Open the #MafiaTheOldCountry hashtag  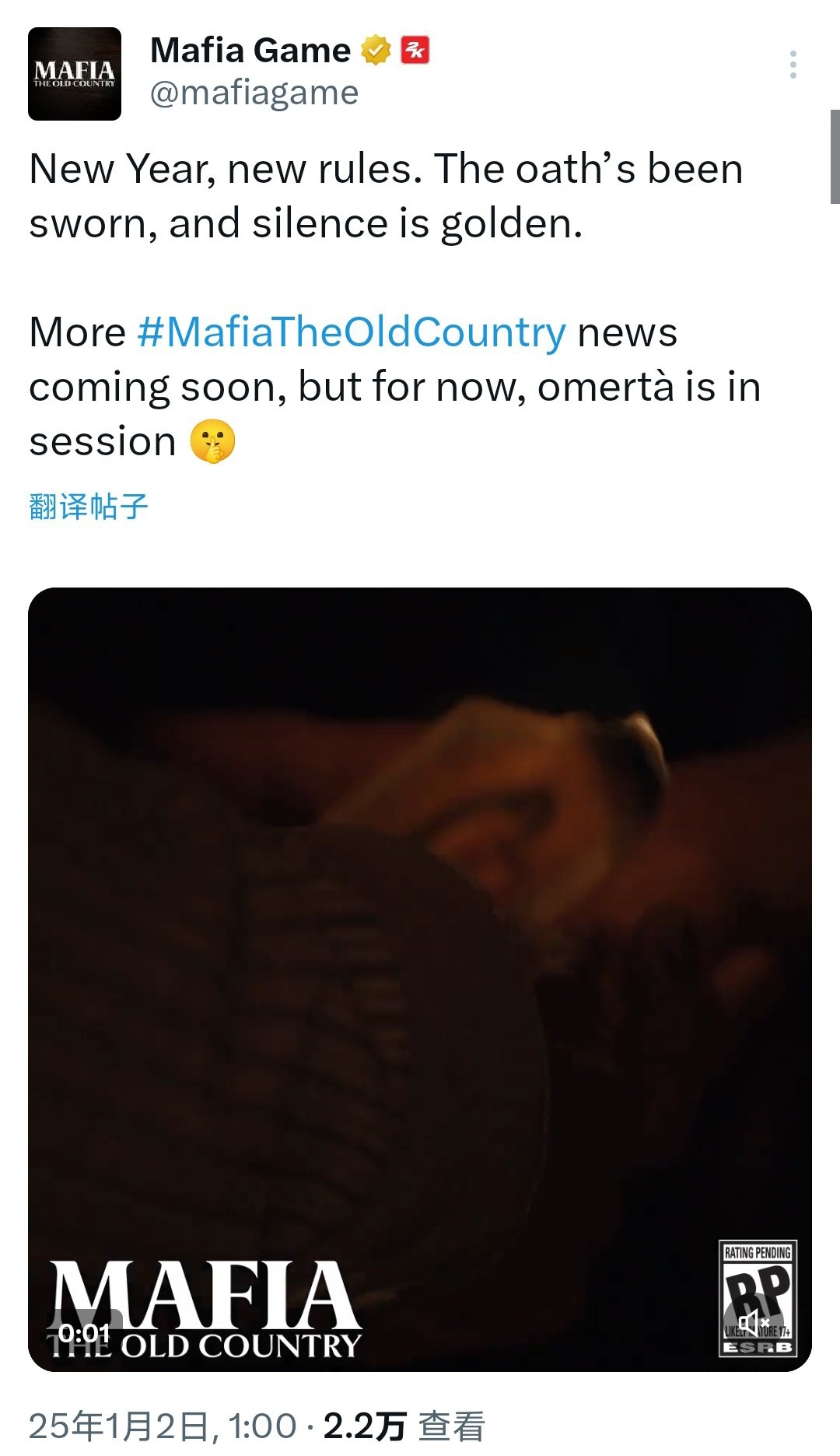352,332
